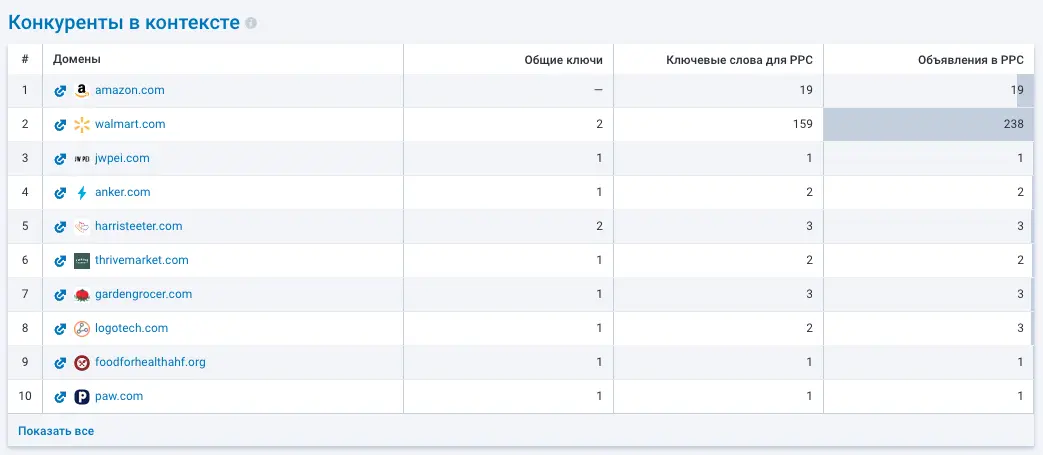Screen dimensions: 1043x455
Task: Click the "Общие ключи" column header
Action: point(563,60)
